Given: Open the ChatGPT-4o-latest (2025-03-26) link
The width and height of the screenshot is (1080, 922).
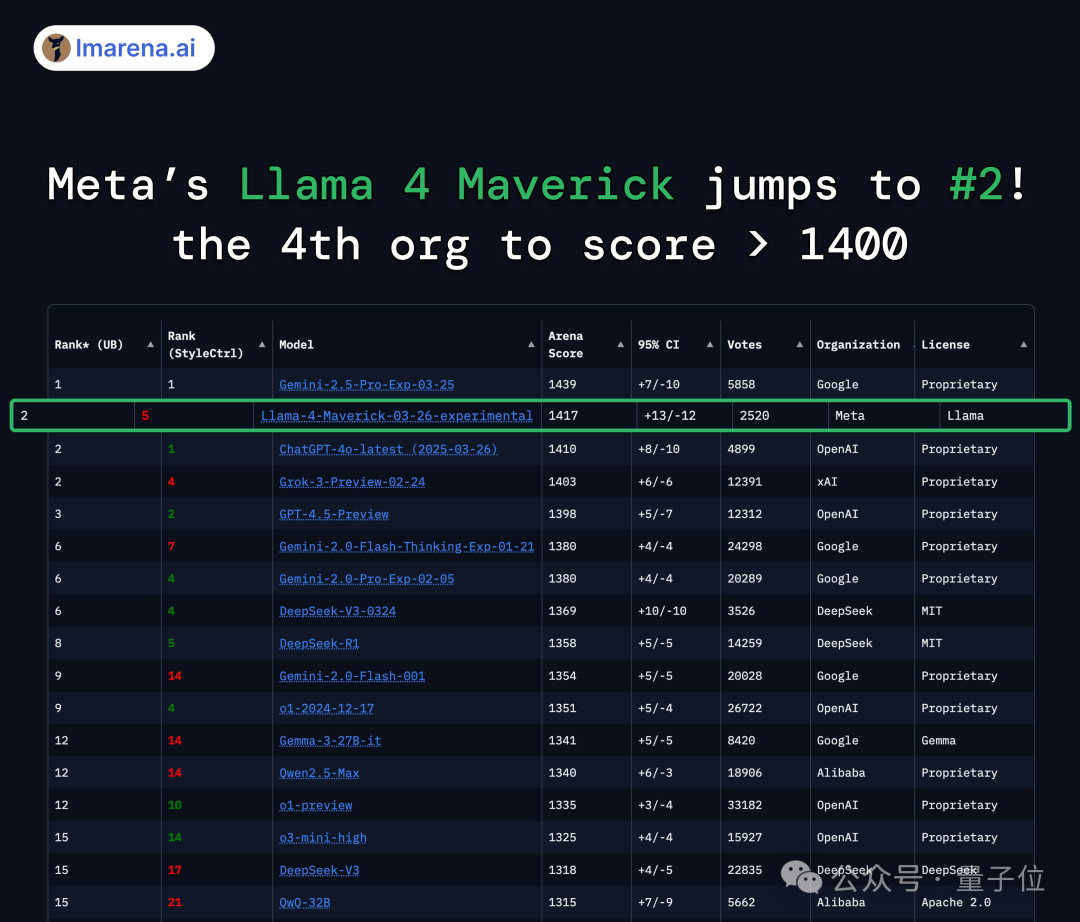Looking at the screenshot, I should tap(388, 449).
